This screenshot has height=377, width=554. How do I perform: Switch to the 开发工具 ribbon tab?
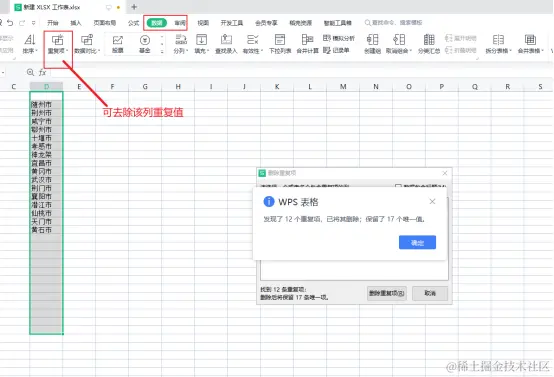pos(232,23)
